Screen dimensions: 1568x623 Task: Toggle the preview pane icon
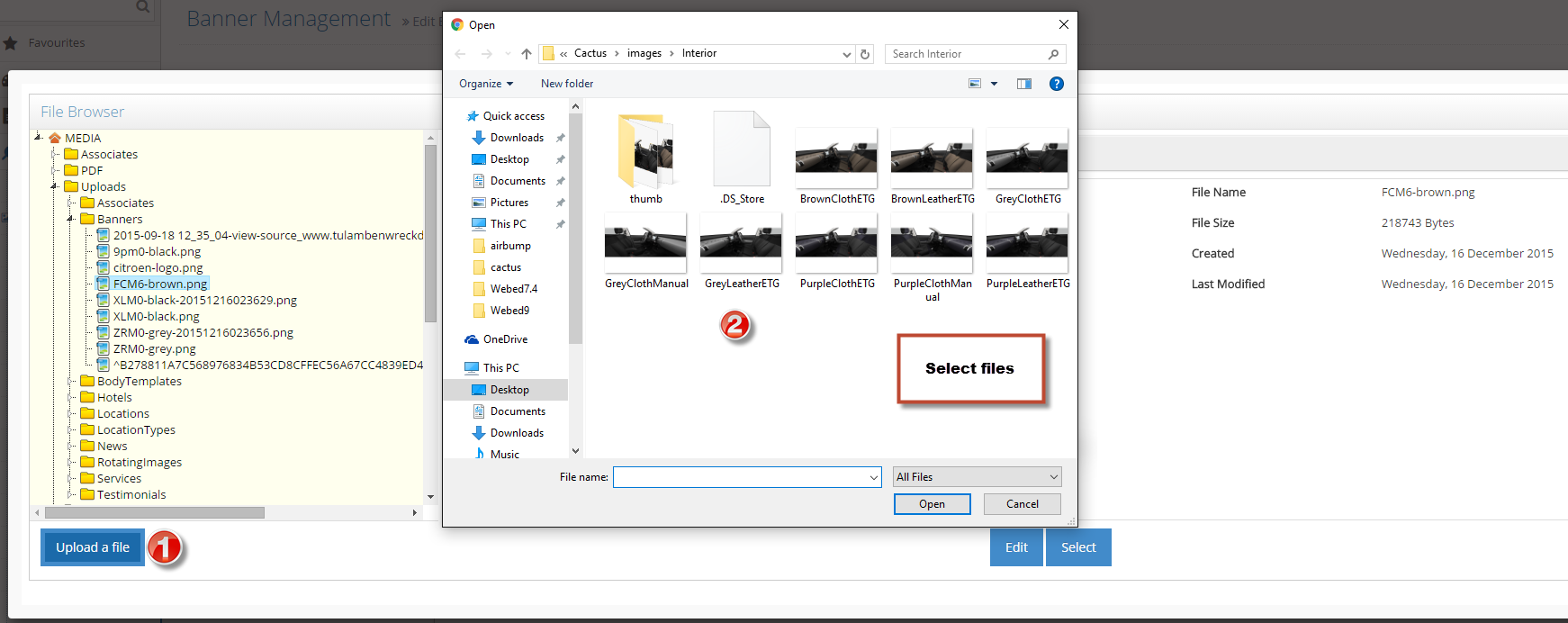[1024, 84]
